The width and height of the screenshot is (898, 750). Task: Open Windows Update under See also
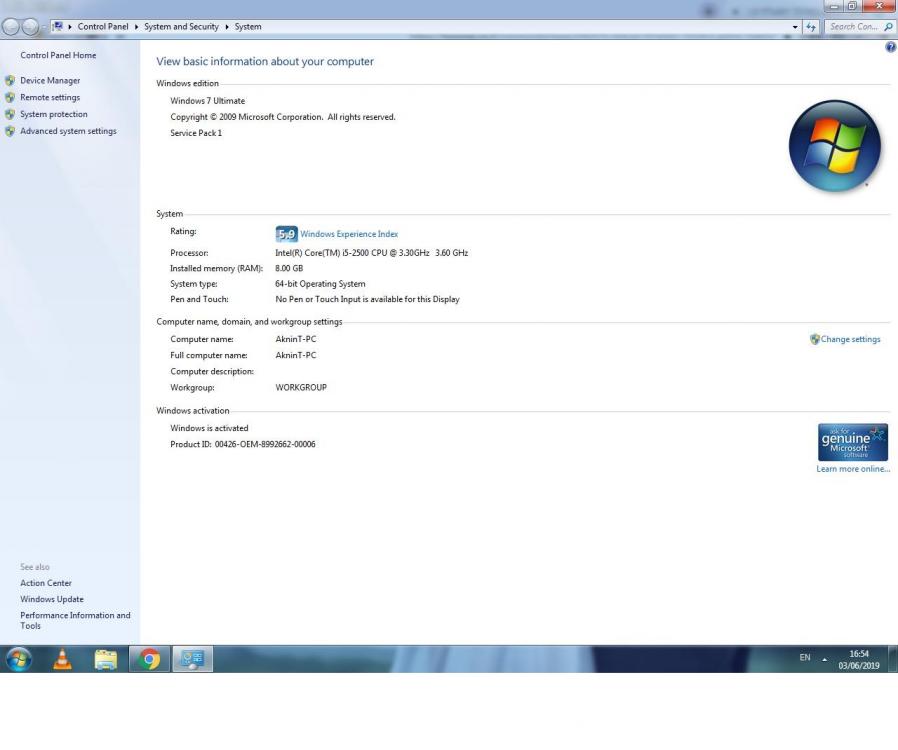52,599
